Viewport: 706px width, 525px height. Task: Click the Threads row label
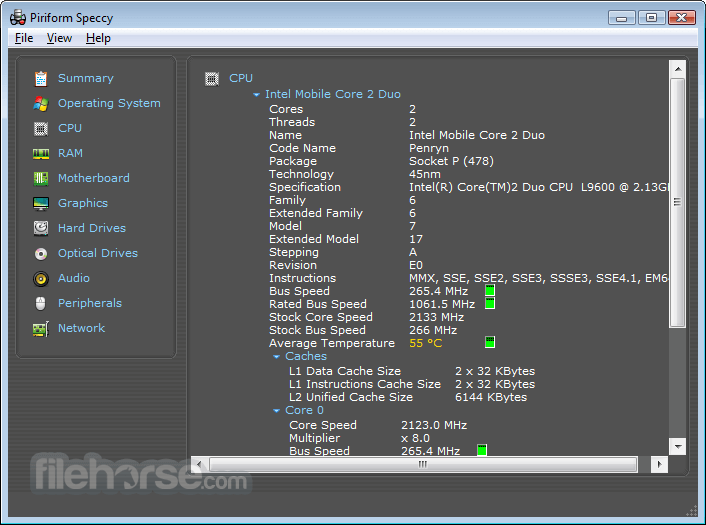click(x=292, y=122)
